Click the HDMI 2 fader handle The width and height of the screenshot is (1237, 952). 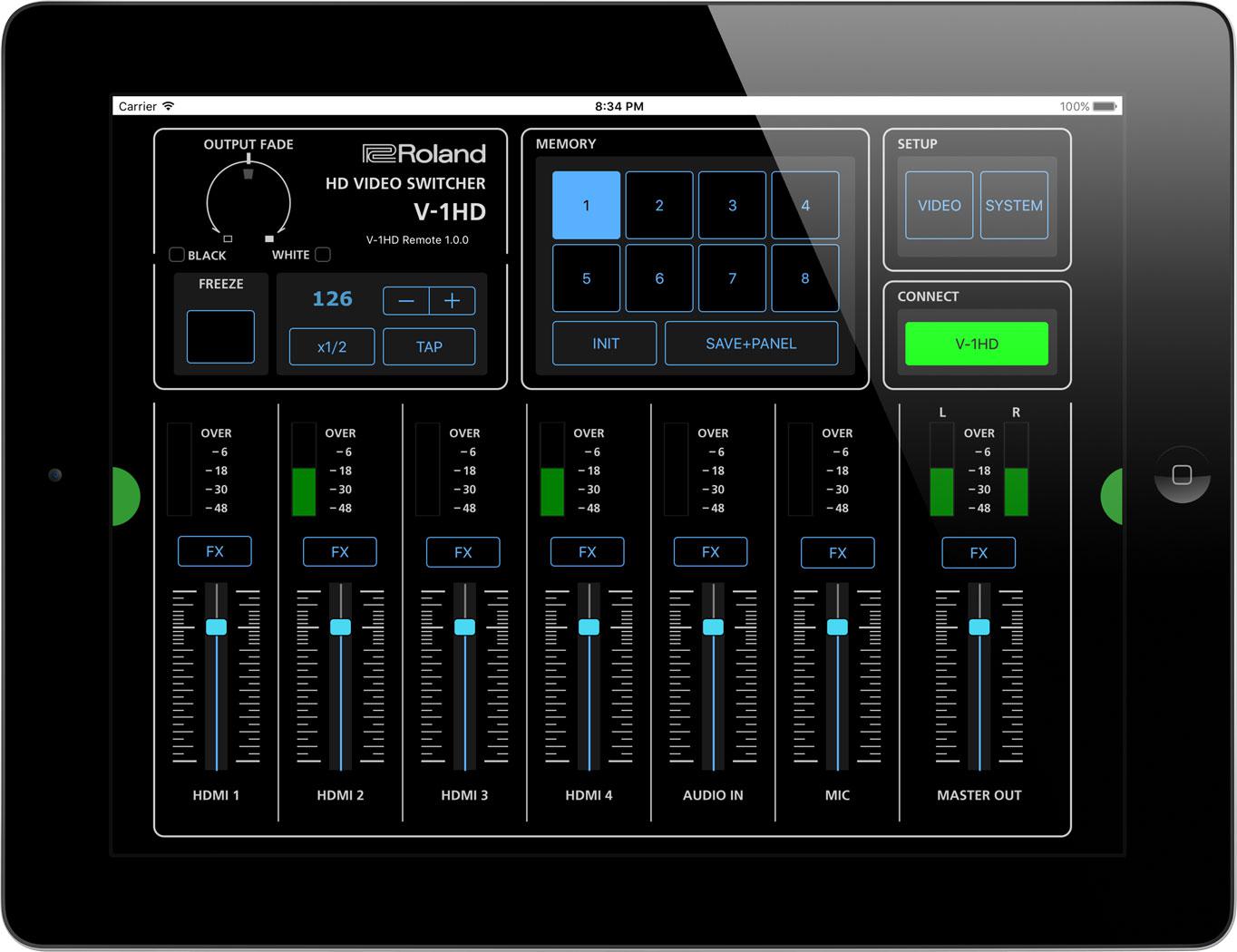coord(340,627)
